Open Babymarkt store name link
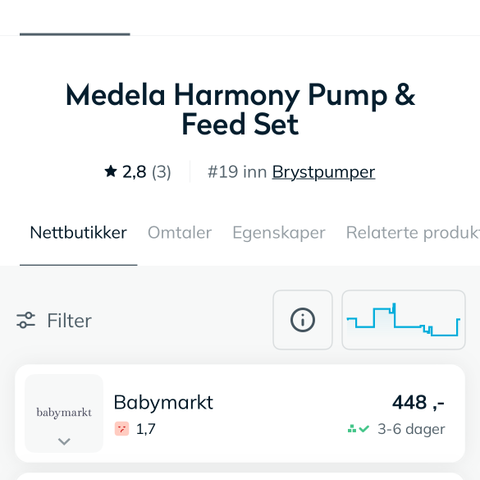Image resolution: width=480 pixels, height=480 pixels. [163, 402]
